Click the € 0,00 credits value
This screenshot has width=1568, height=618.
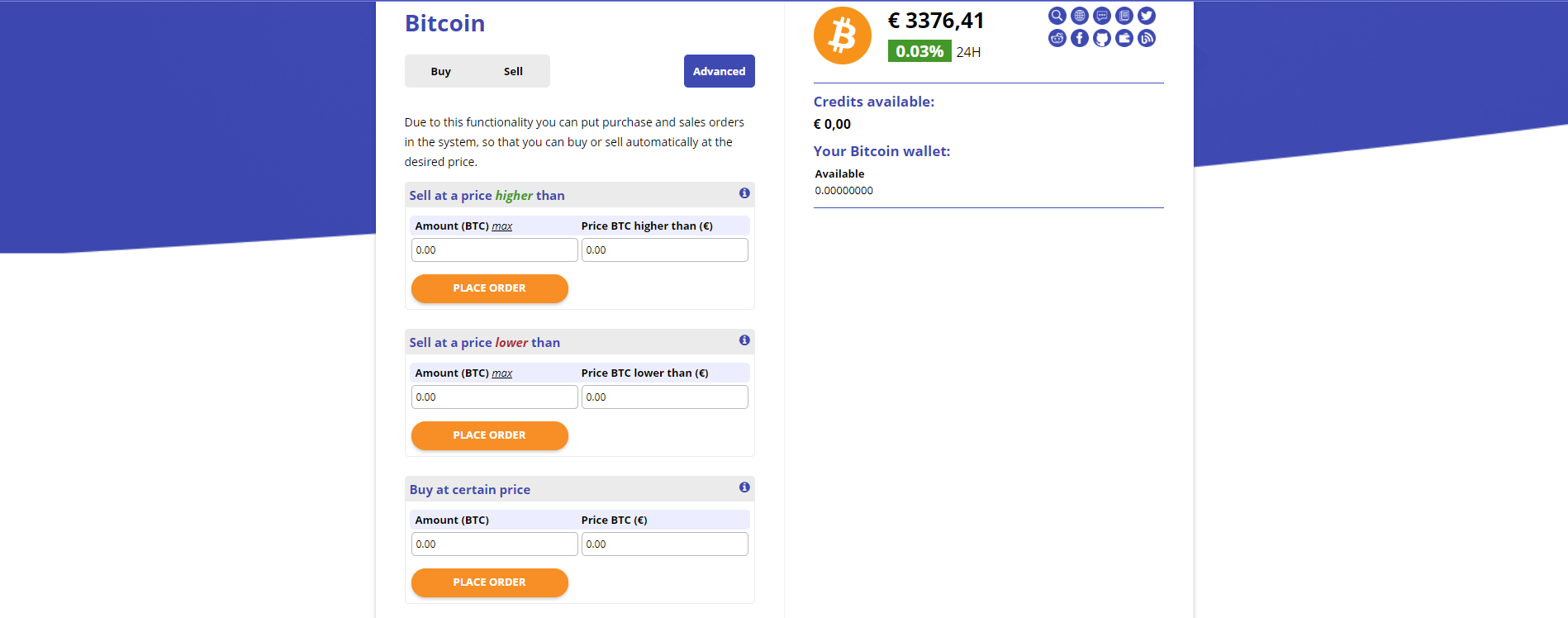832,124
